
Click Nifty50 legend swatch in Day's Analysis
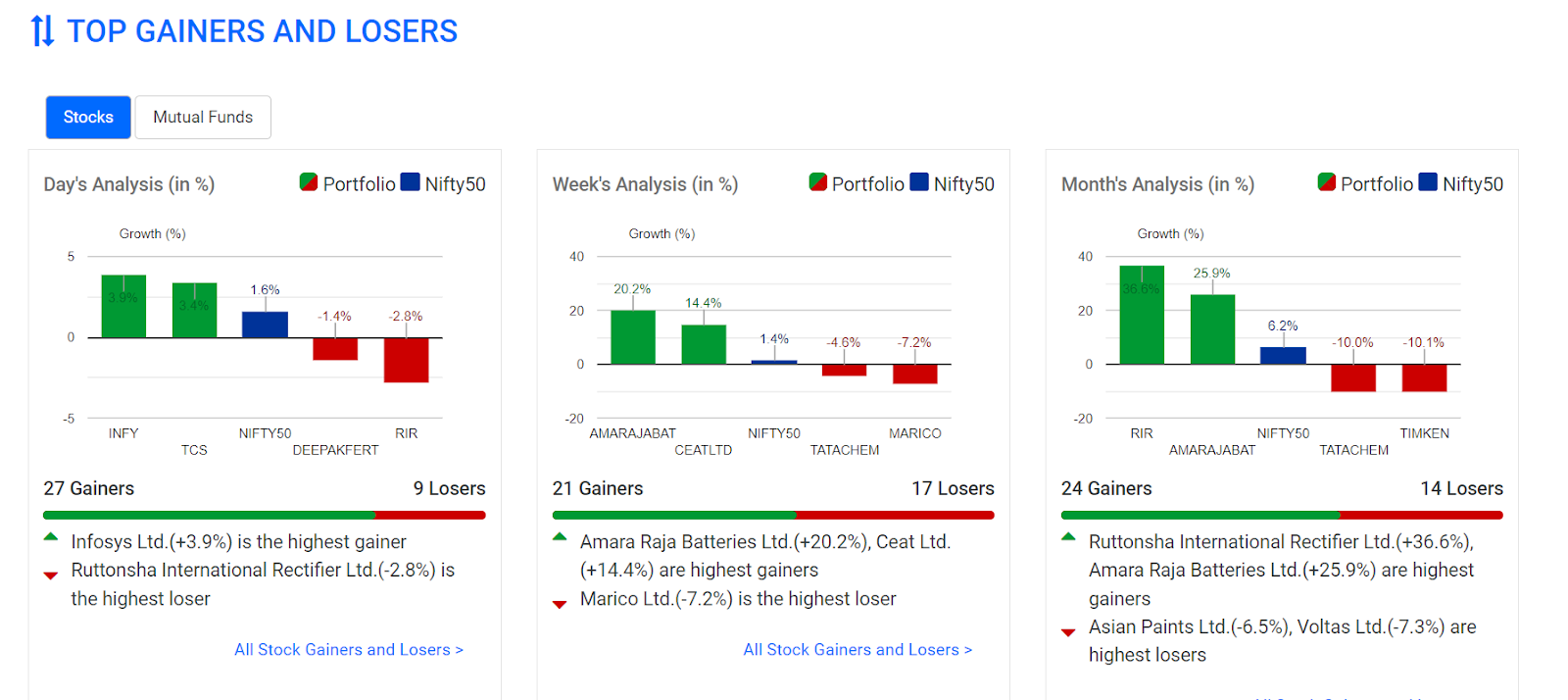(411, 182)
